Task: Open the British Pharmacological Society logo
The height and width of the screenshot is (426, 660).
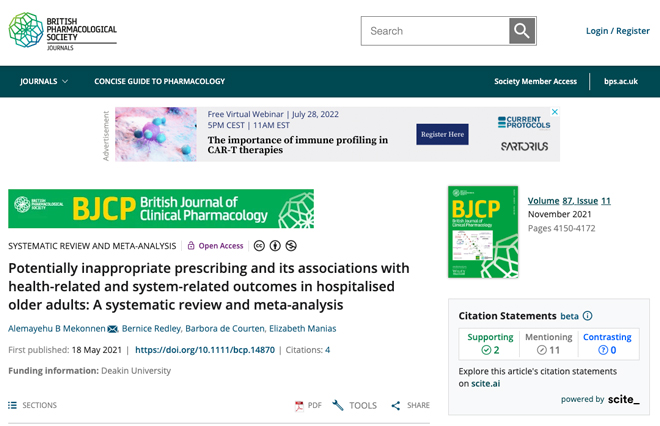Action: coord(63,31)
